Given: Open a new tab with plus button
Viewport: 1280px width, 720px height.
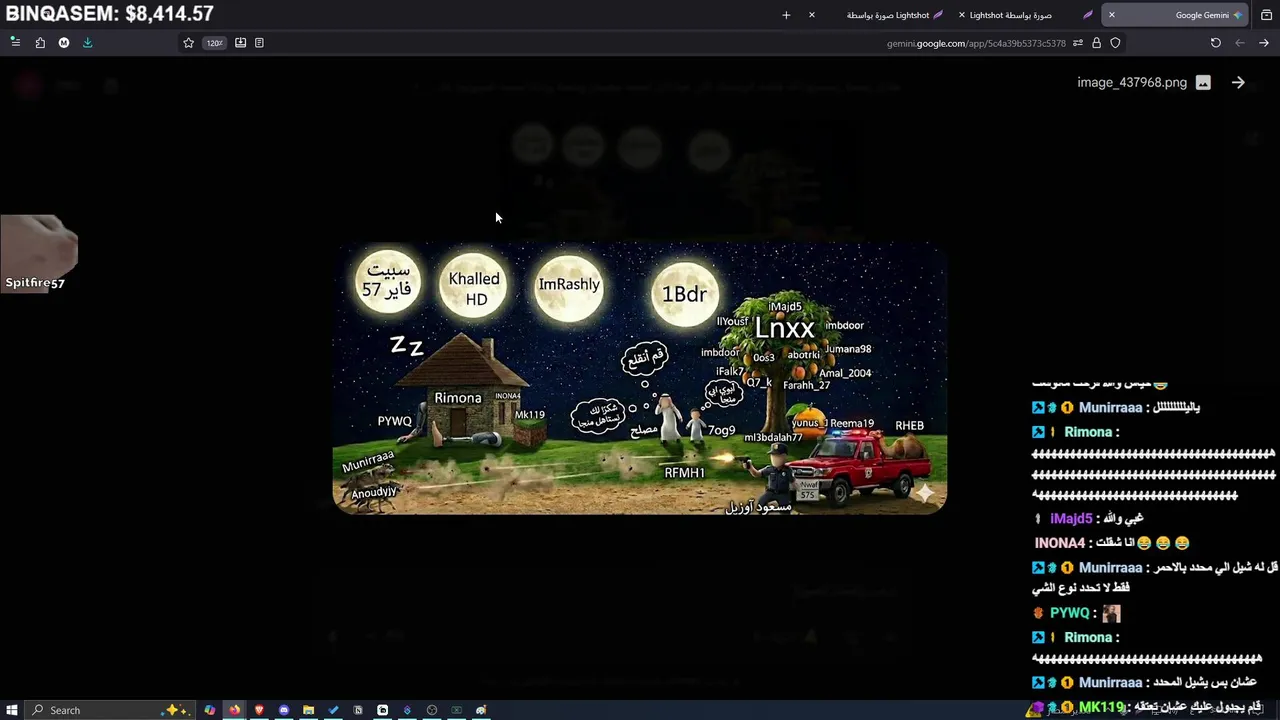Looking at the screenshot, I should 786,15.
